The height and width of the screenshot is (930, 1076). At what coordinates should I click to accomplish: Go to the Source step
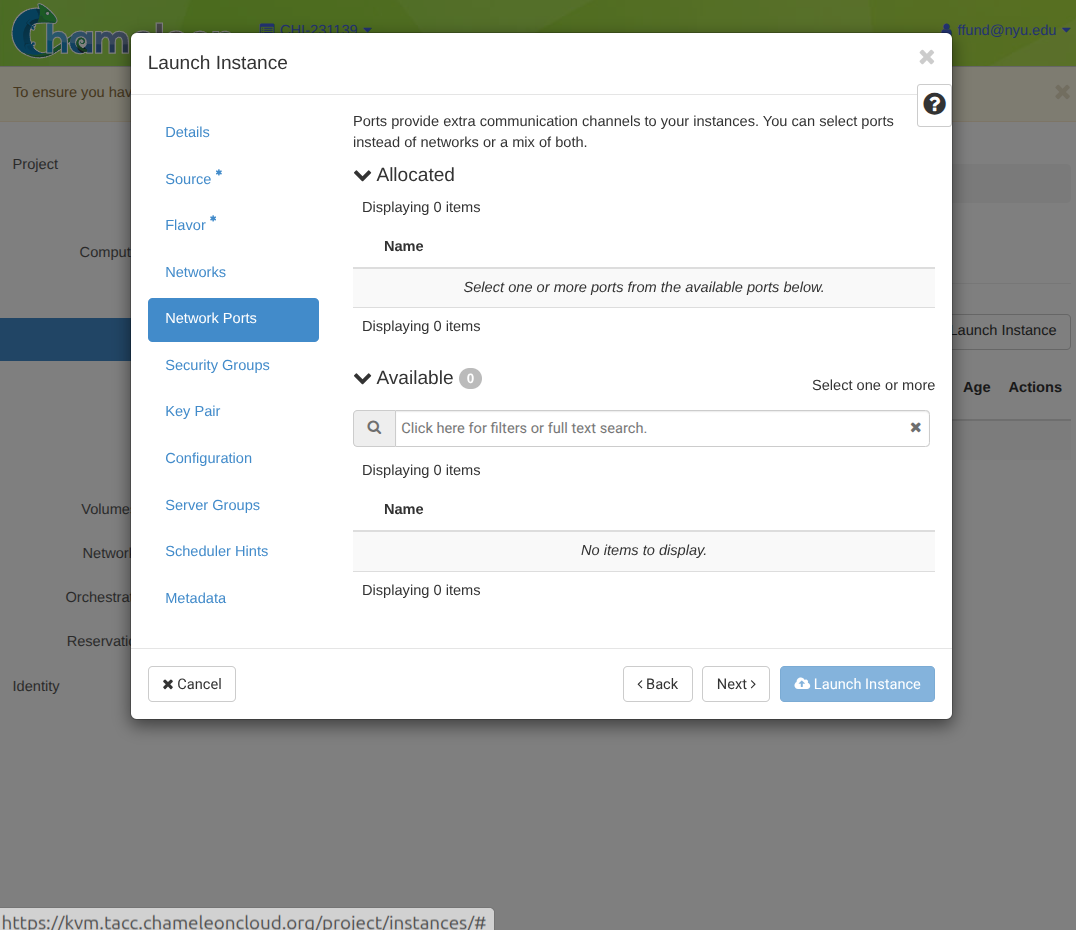pos(188,179)
